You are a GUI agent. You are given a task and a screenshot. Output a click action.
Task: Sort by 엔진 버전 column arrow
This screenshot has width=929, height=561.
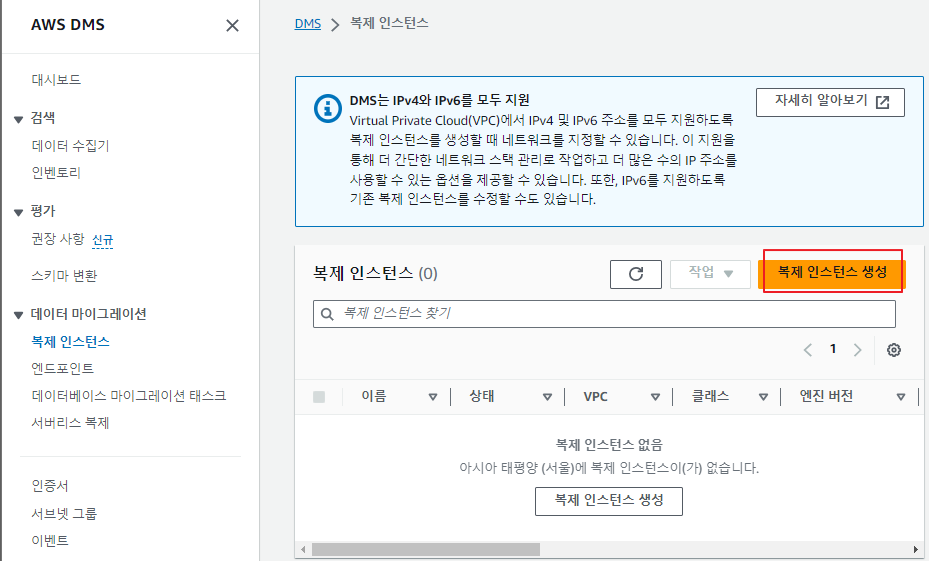[x=901, y=397]
